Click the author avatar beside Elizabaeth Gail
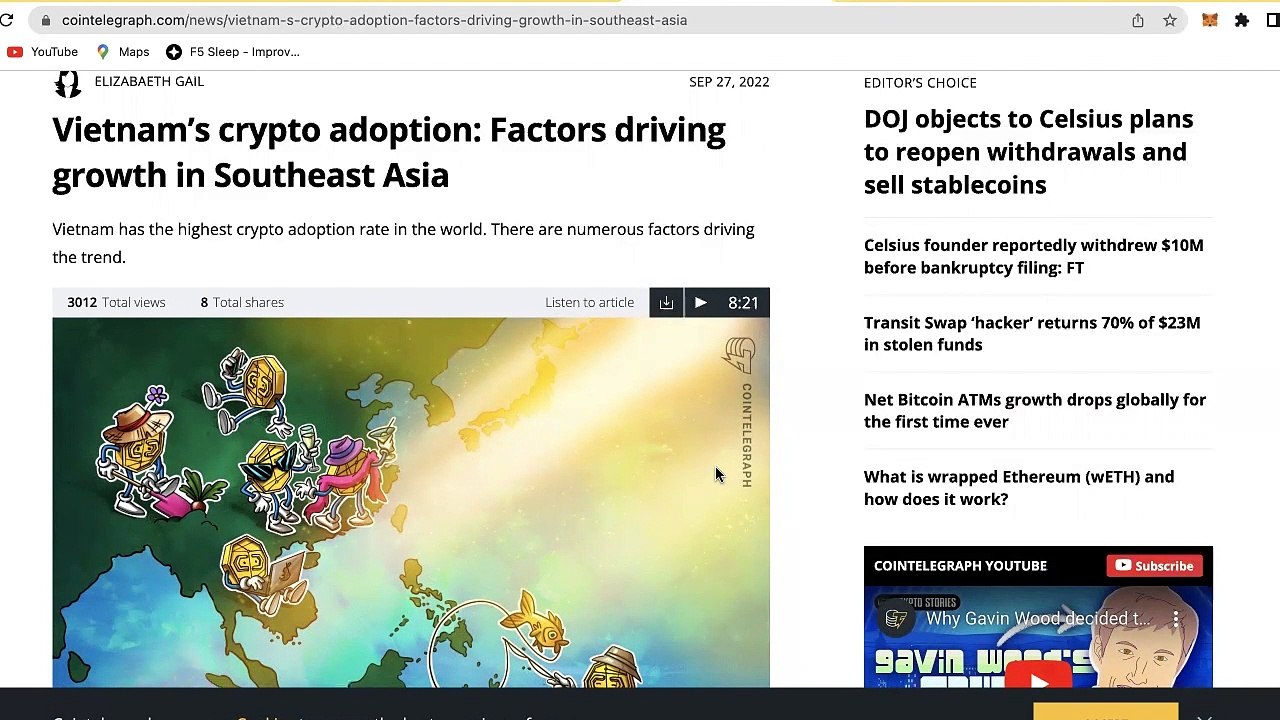1280x720 pixels. point(67,83)
